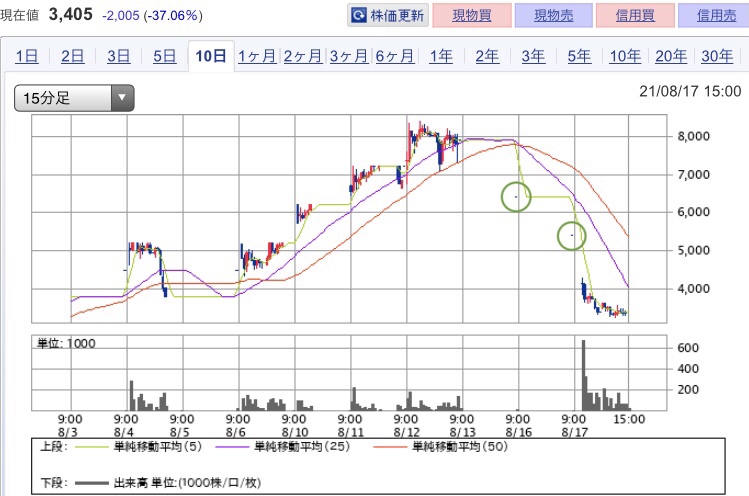Select the active 10日 tab
Viewport: 749px width, 496px height.
[x=211, y=56]
